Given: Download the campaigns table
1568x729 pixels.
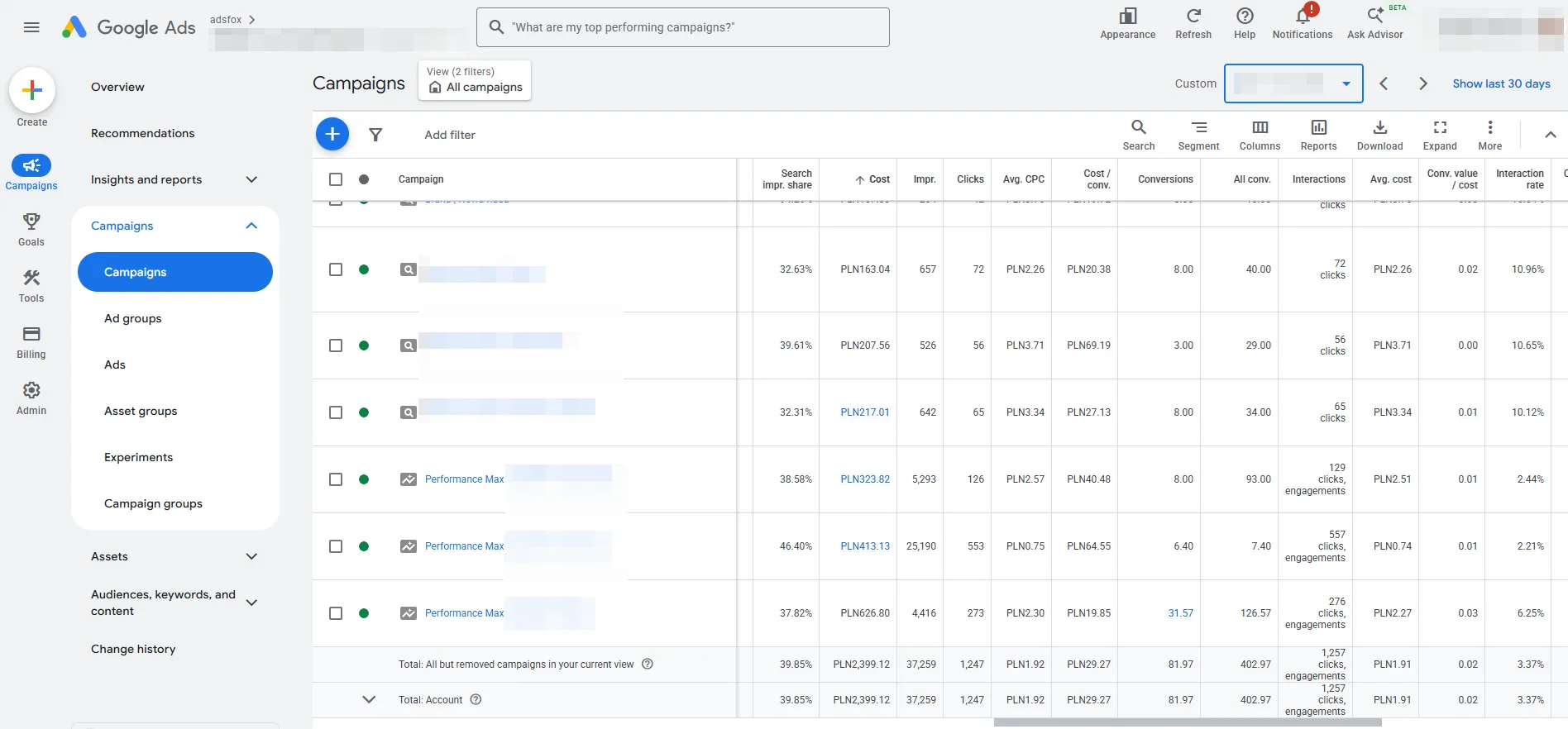Looking at the screenshot, I should click(1380, 135).
